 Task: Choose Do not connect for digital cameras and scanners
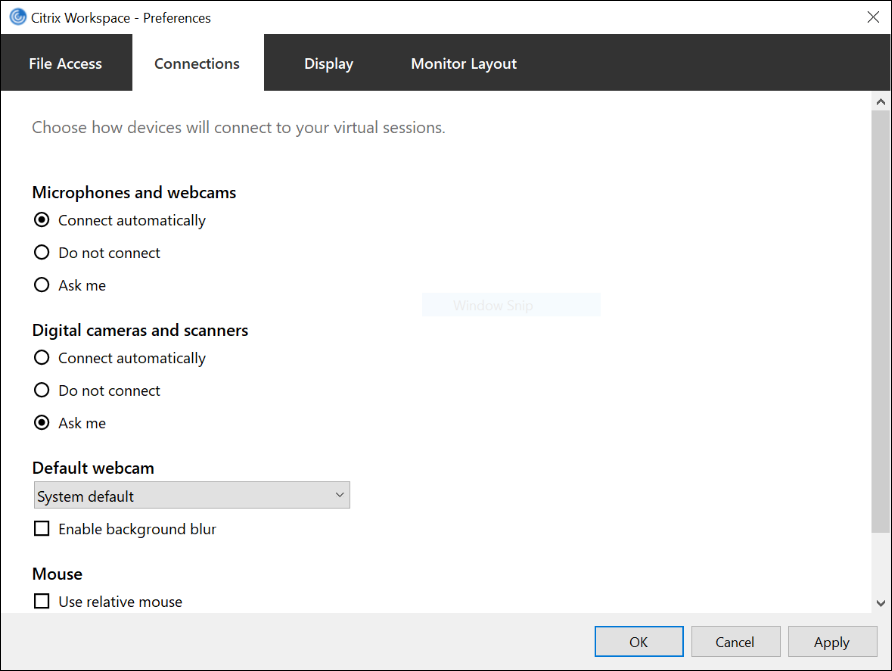point(42,391)
